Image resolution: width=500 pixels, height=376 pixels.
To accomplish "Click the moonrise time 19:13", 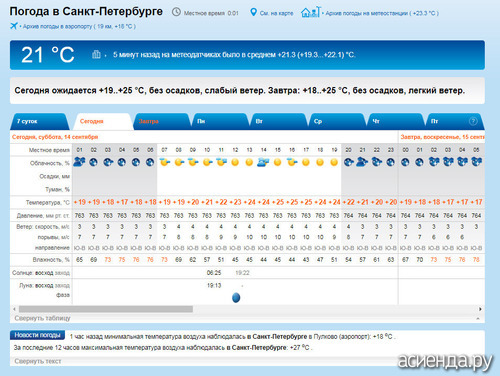I will [214, 285].
